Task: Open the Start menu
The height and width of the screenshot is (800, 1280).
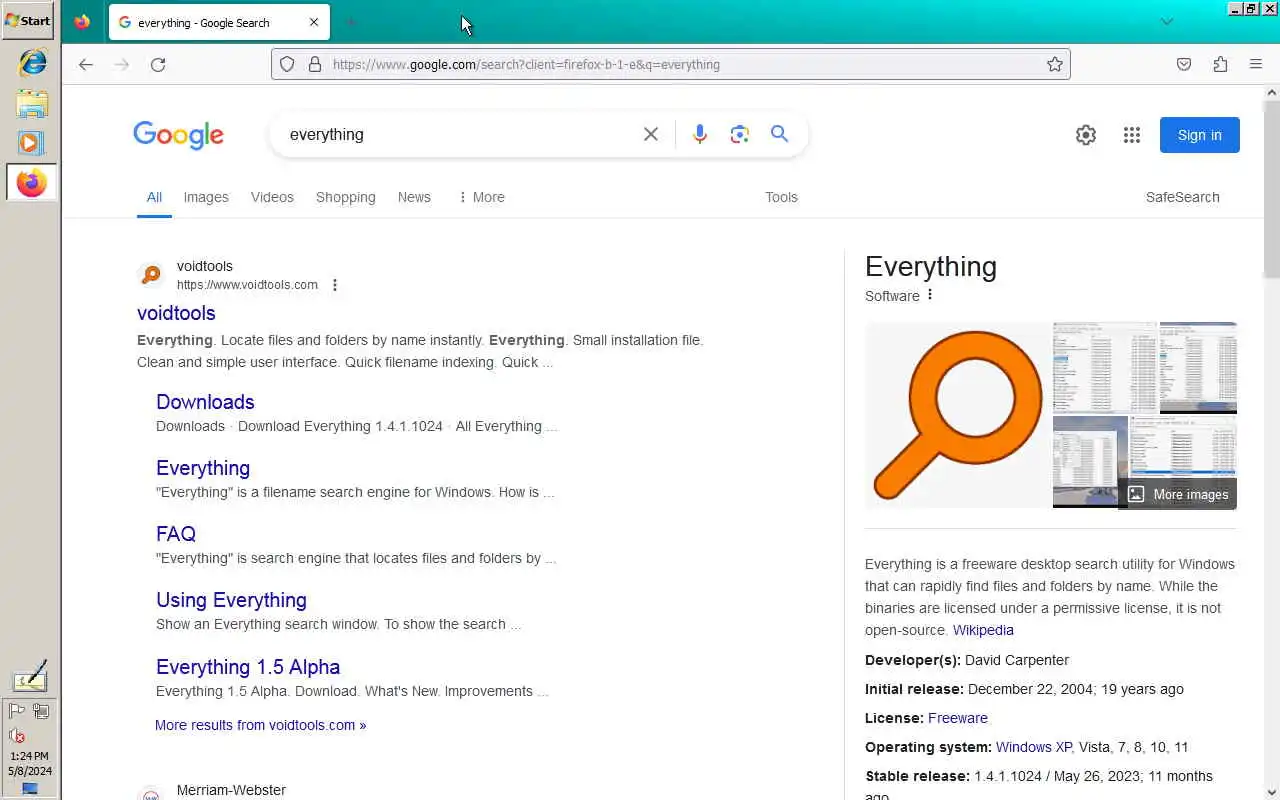Action: pyautogui.click(x=28, y=20)
